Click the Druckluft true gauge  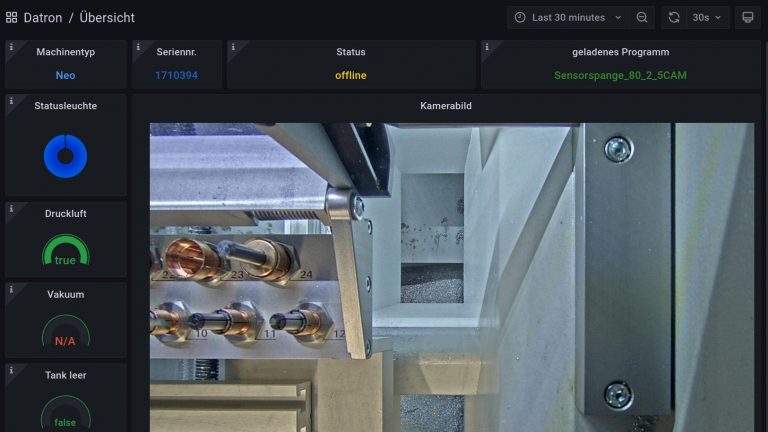pos(65,252)
